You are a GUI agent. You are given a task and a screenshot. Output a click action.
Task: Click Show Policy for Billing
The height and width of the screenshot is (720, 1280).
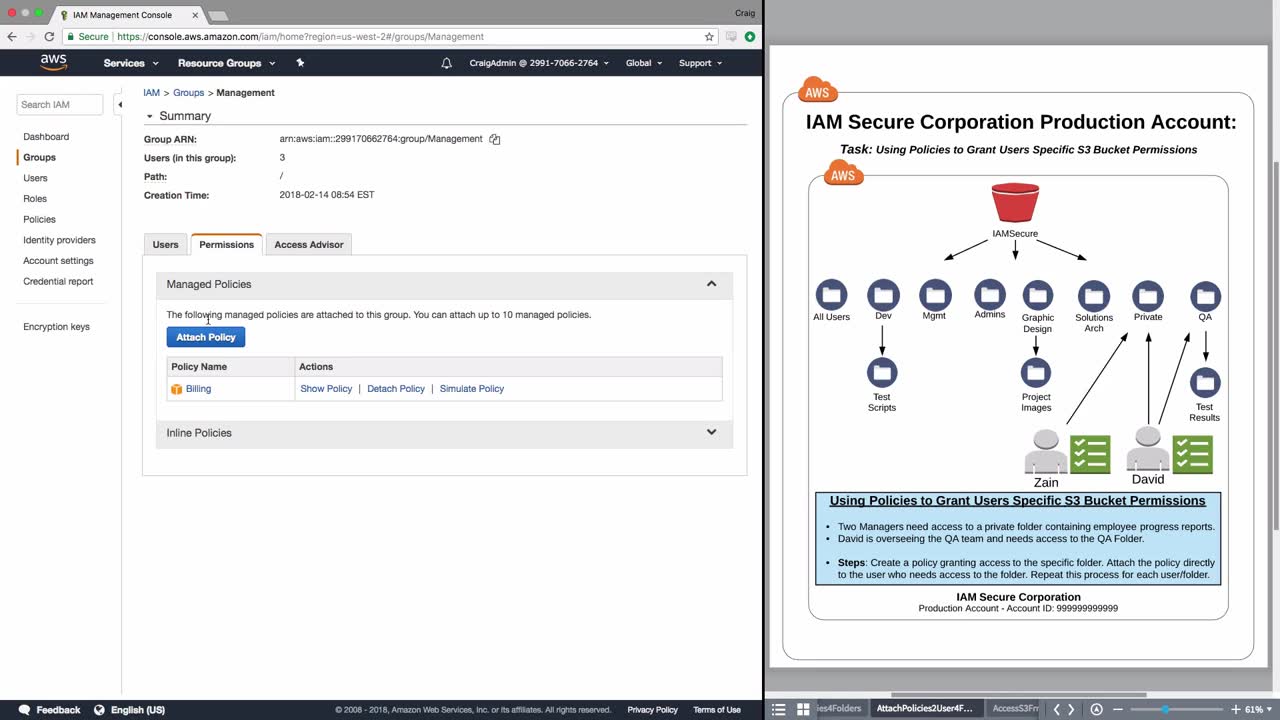coord(326,389)
